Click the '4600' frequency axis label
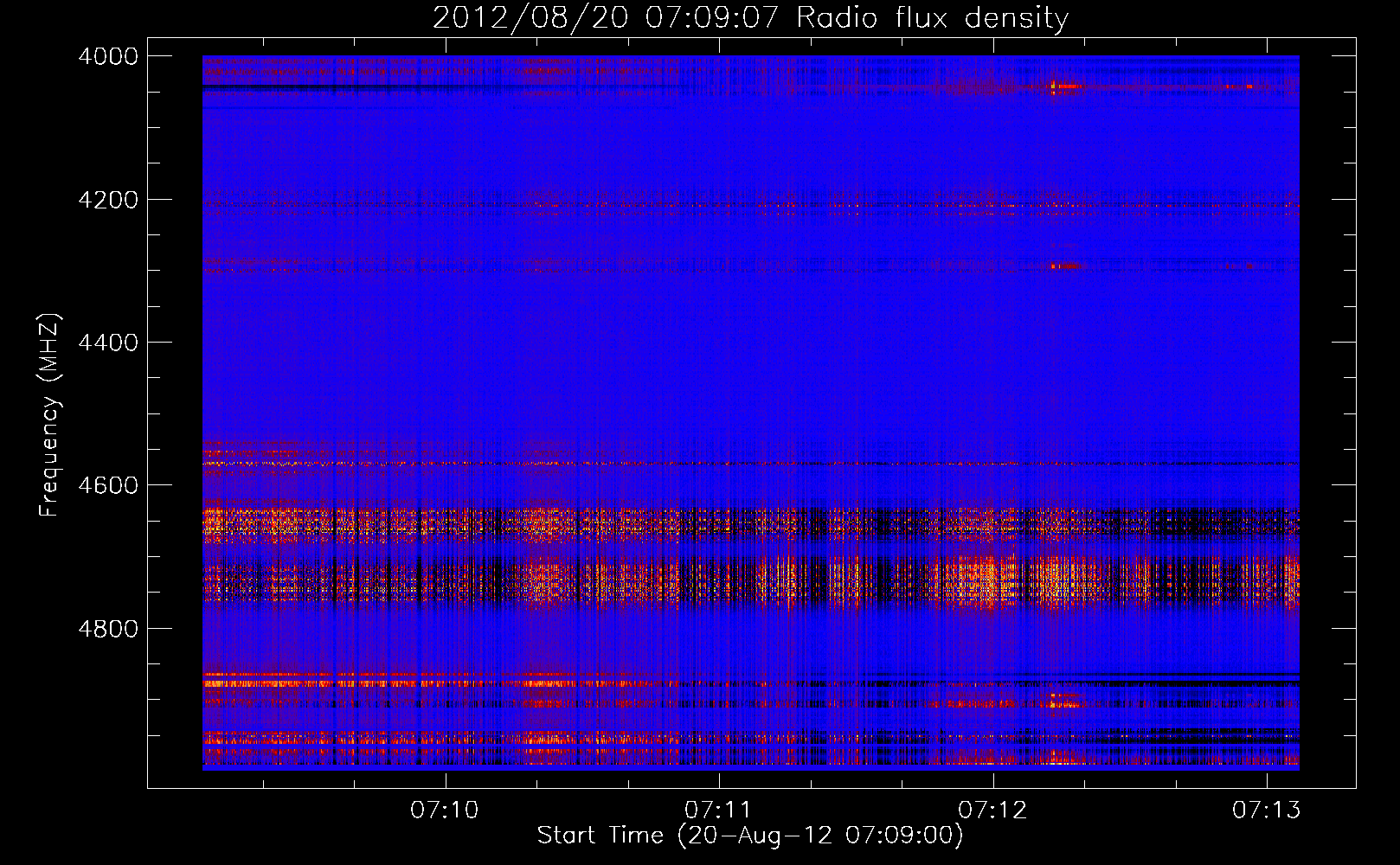 [x=107, y=485]
